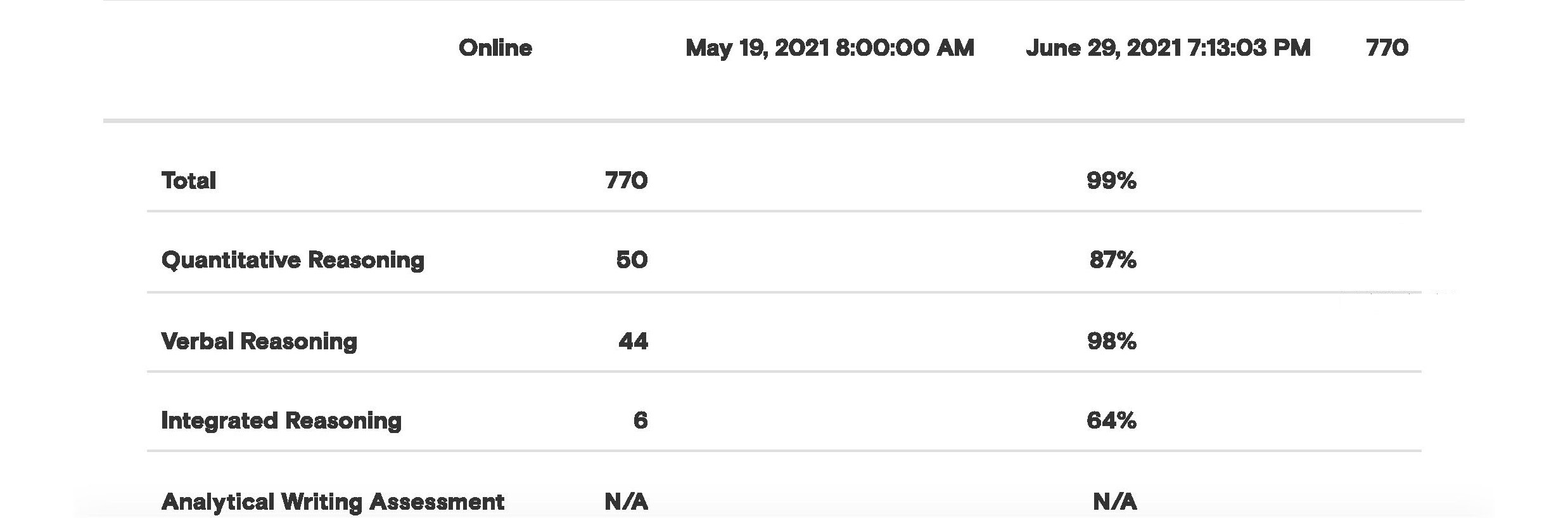Click the Analytical Writing N/A score
Screen dimensions: 1568x518
pos(626,502)
